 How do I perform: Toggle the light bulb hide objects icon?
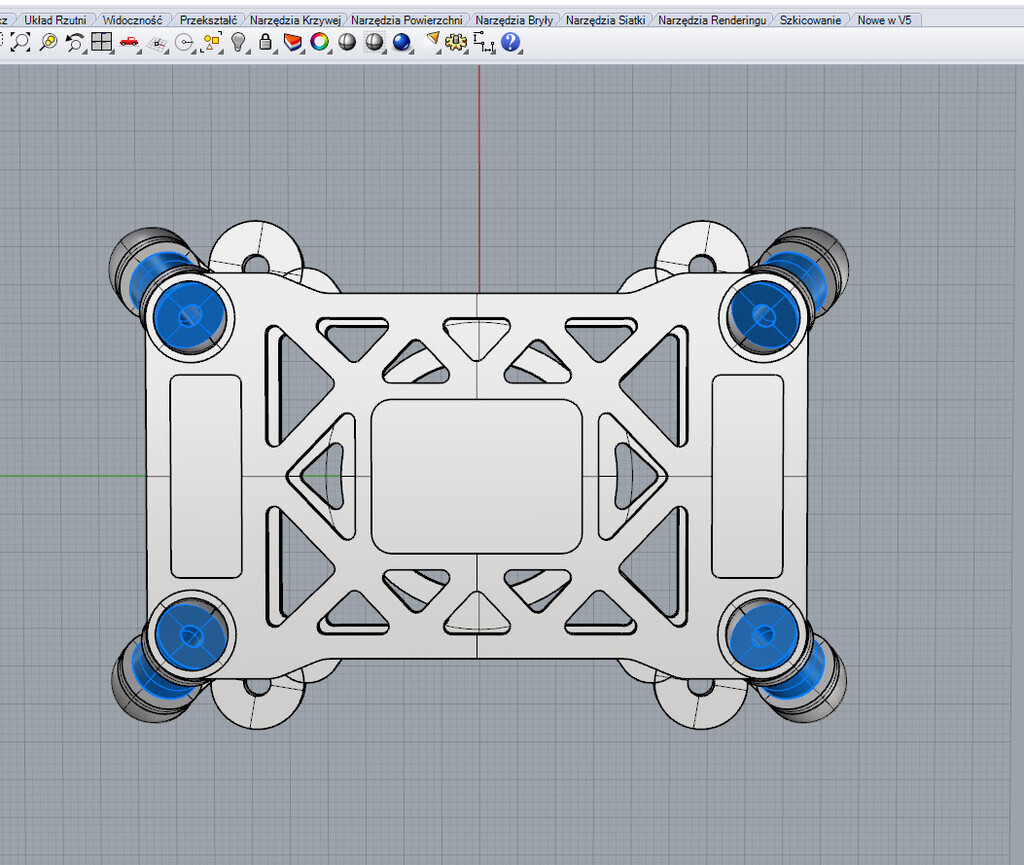[x=239, y=42]
